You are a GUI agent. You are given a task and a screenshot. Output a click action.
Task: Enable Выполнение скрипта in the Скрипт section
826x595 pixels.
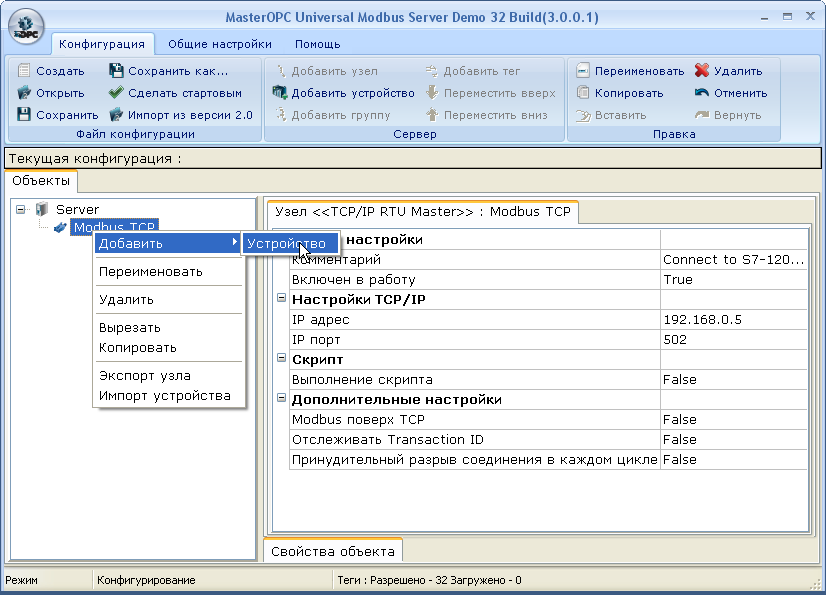click(675, 379)
